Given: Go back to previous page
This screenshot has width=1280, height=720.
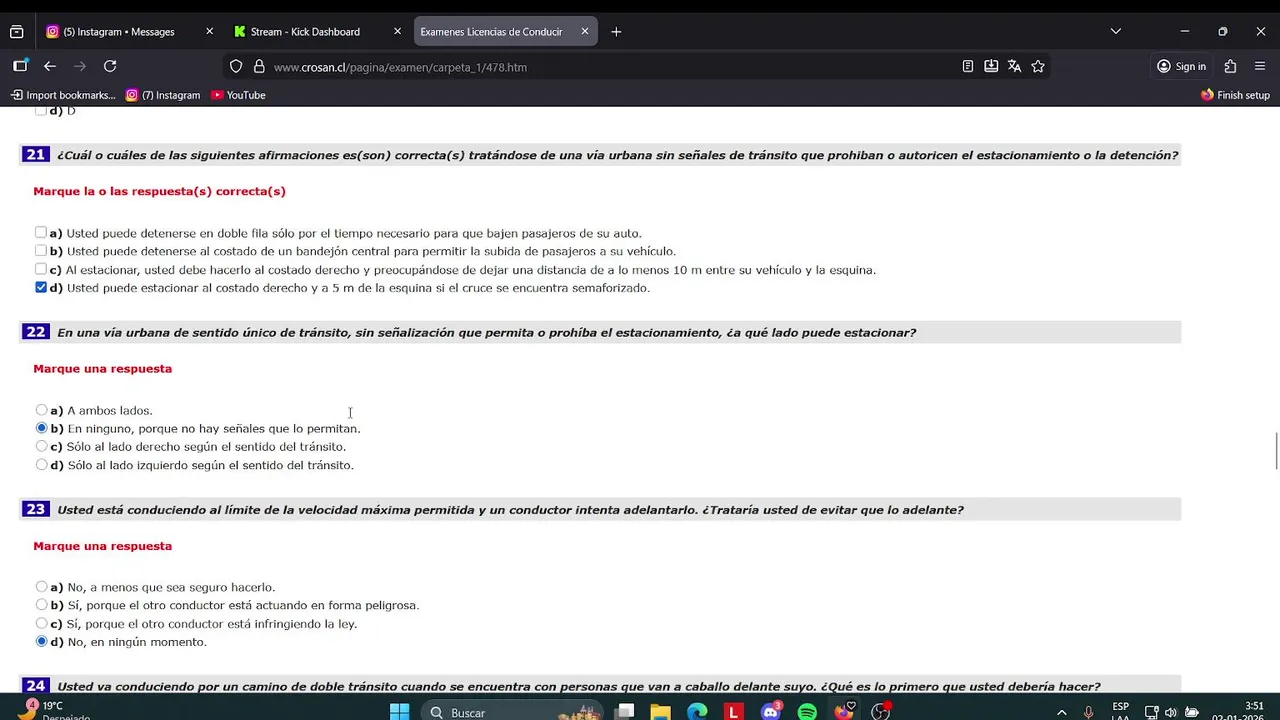Looking at the screenshot, I should click(50, 66).
